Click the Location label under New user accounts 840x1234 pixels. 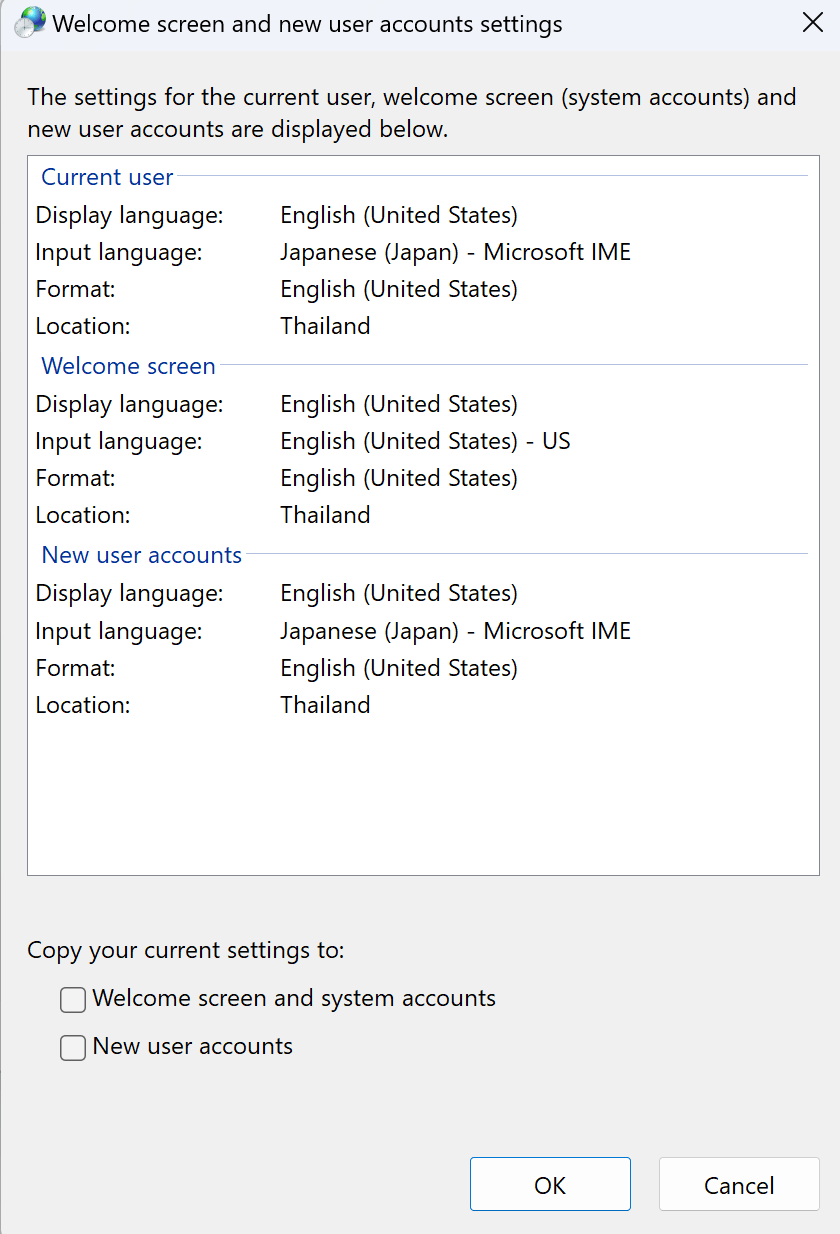tap(83, 705)
